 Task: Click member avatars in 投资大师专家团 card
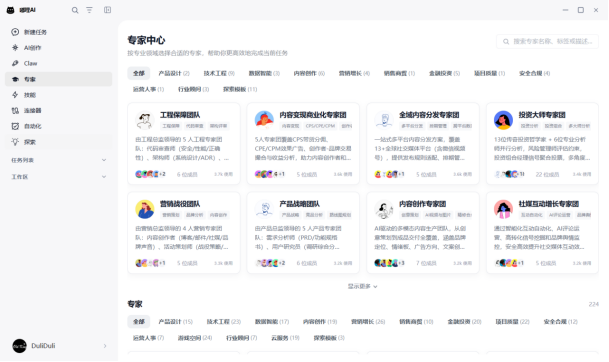pyautogui.click(x=509, y=174)
